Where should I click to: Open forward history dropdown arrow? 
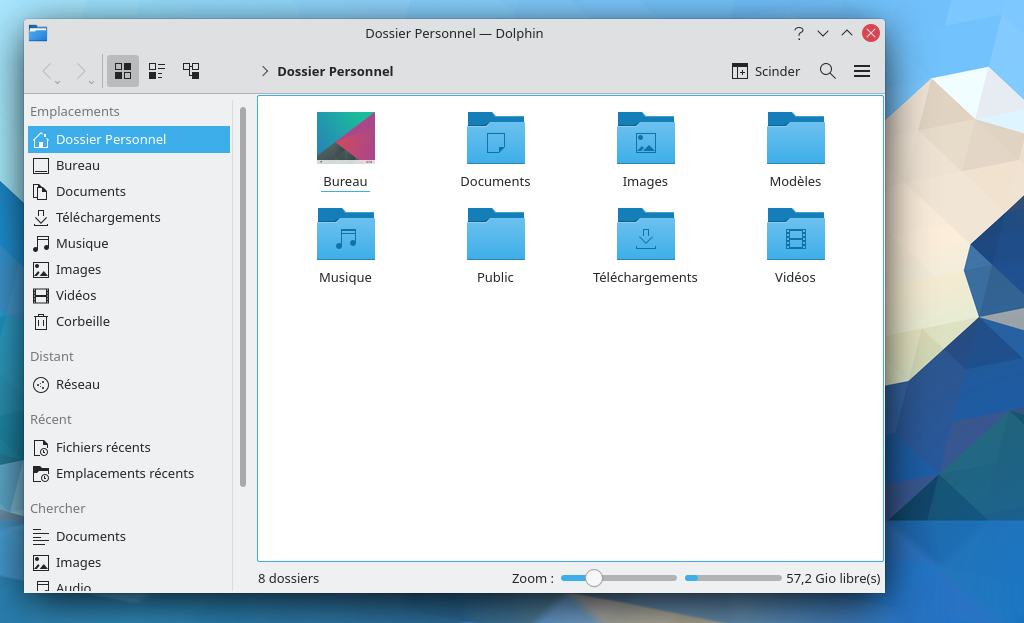click(x=91, y=82)
